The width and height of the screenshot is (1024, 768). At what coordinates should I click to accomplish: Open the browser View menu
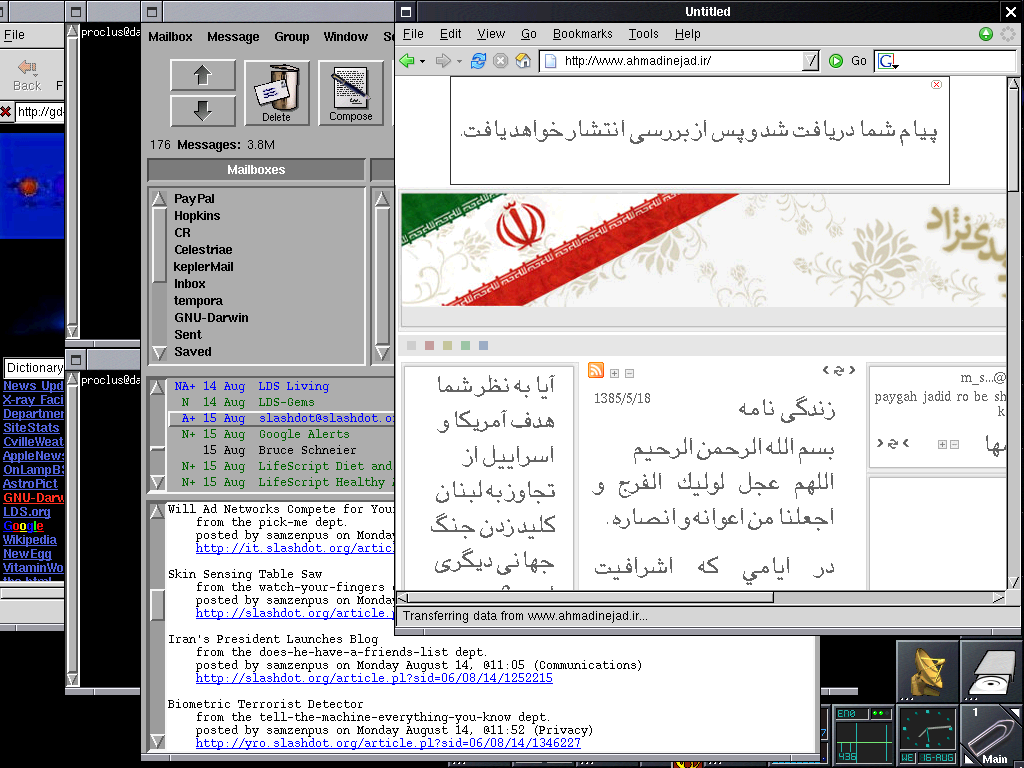(490, 34)
